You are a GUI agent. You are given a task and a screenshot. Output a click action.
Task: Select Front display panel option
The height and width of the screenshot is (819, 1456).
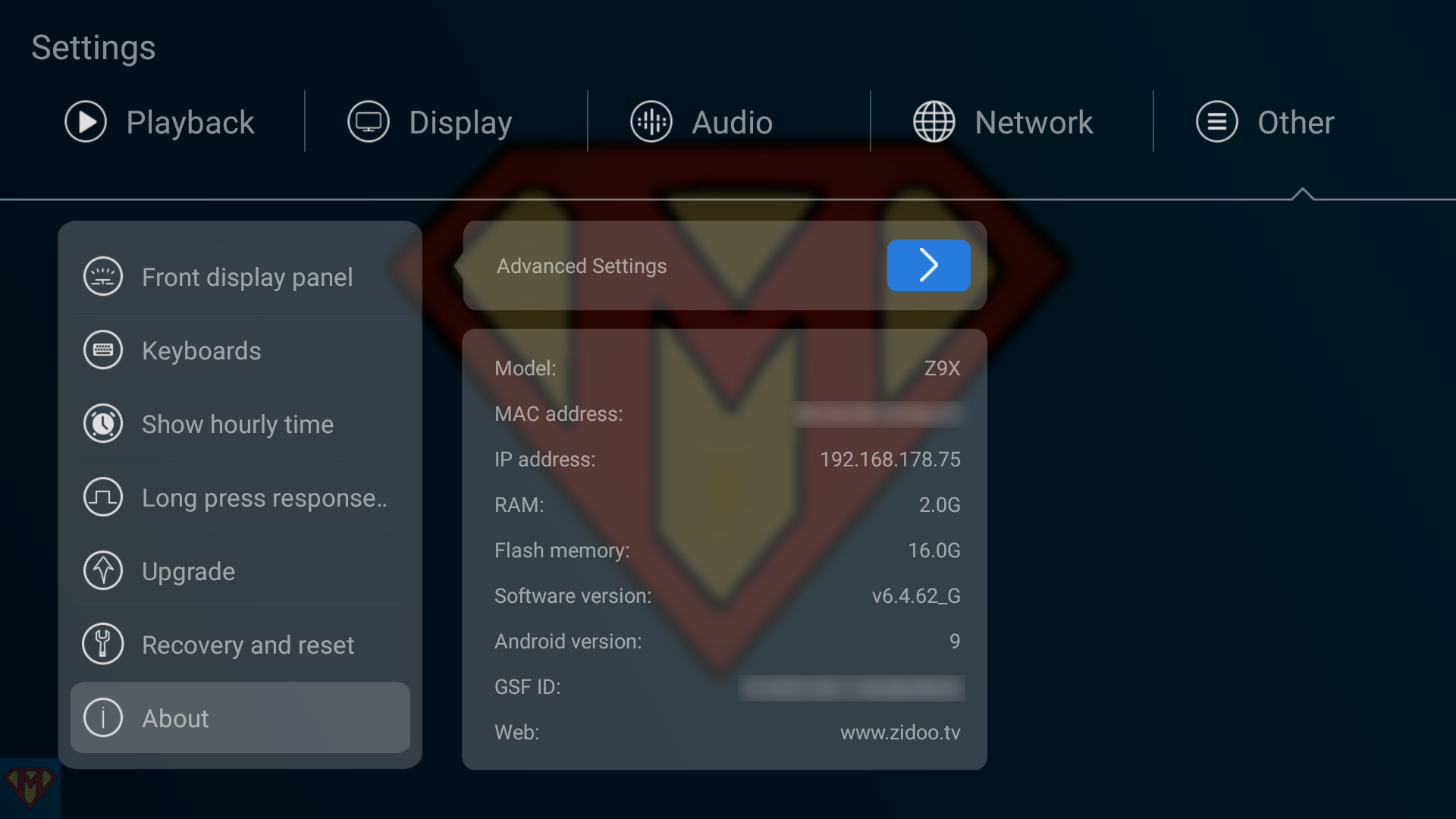point(240,277)
